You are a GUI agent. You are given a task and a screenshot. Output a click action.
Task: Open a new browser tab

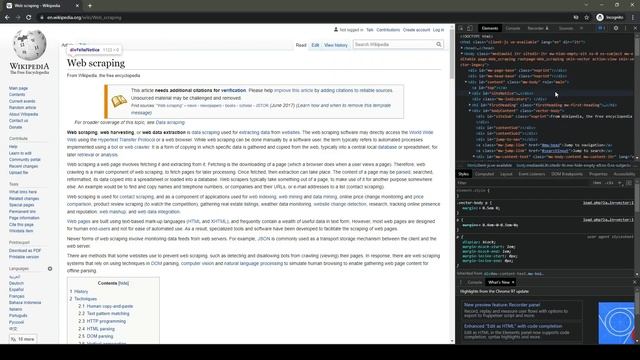(90, 6)
